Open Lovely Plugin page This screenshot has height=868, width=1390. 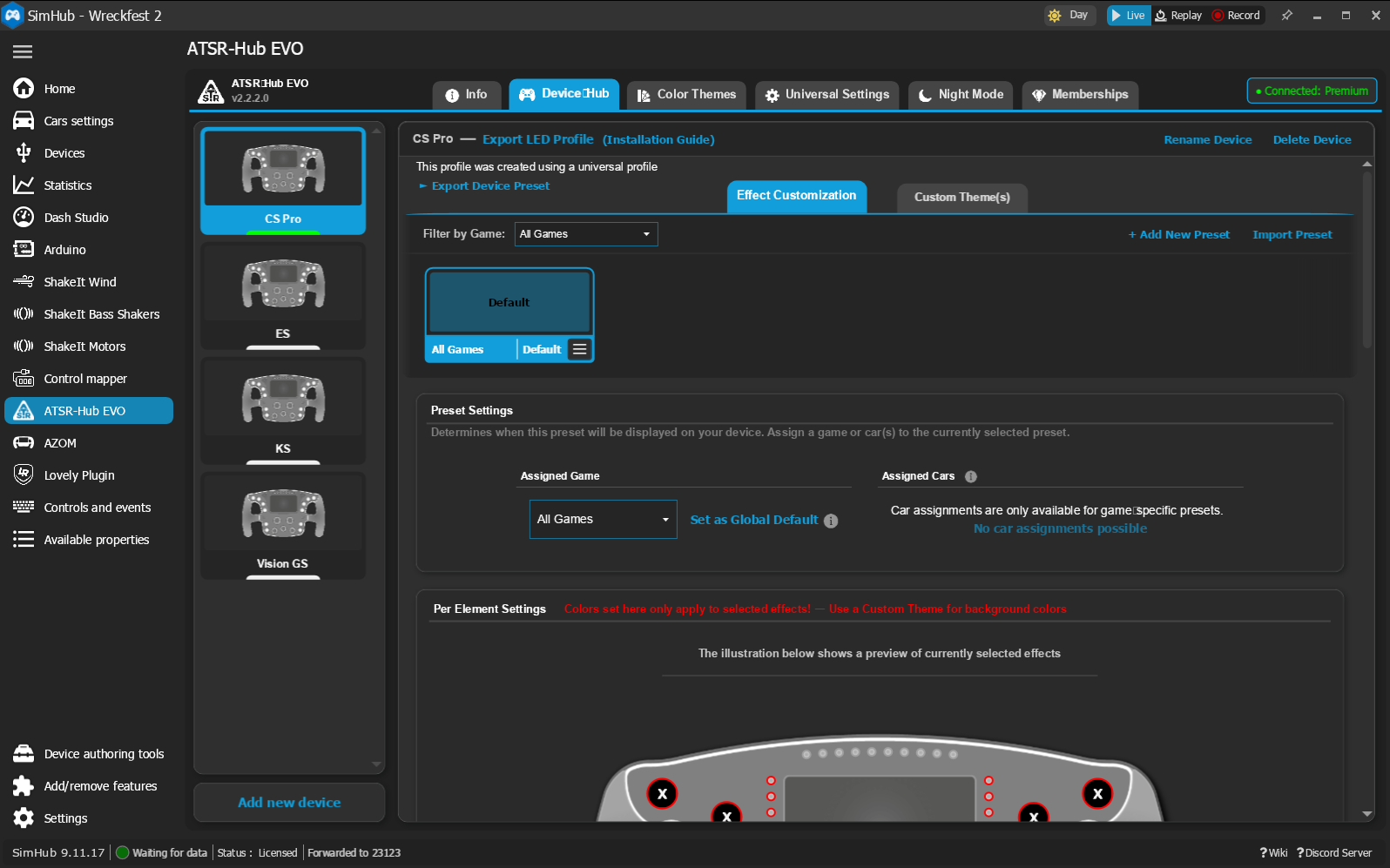(79, 475)
